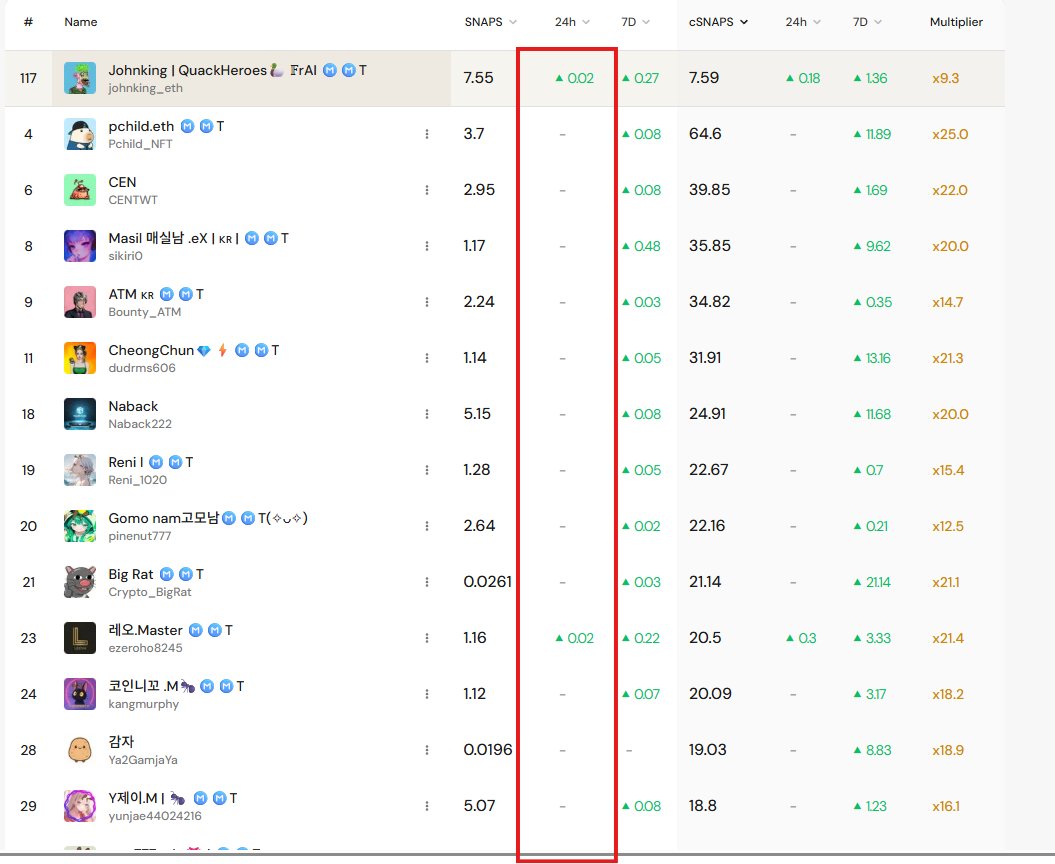The width and height of the screenshot is (1055, 864).
Task: Open the three-dot menu for CheongChun
Action: pyautogui.click(x=427, y=358)
